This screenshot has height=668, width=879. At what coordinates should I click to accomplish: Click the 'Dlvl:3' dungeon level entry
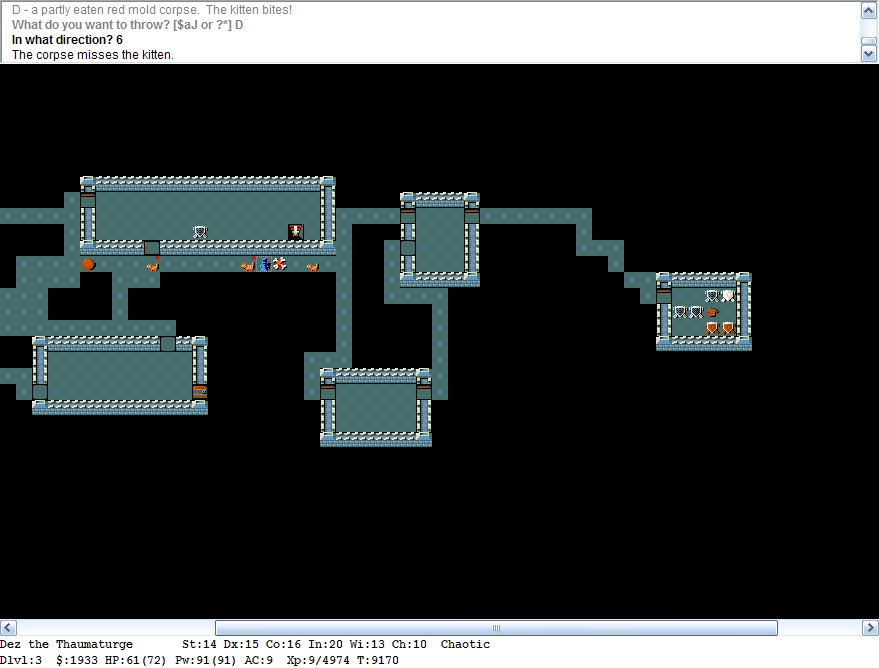21,660
